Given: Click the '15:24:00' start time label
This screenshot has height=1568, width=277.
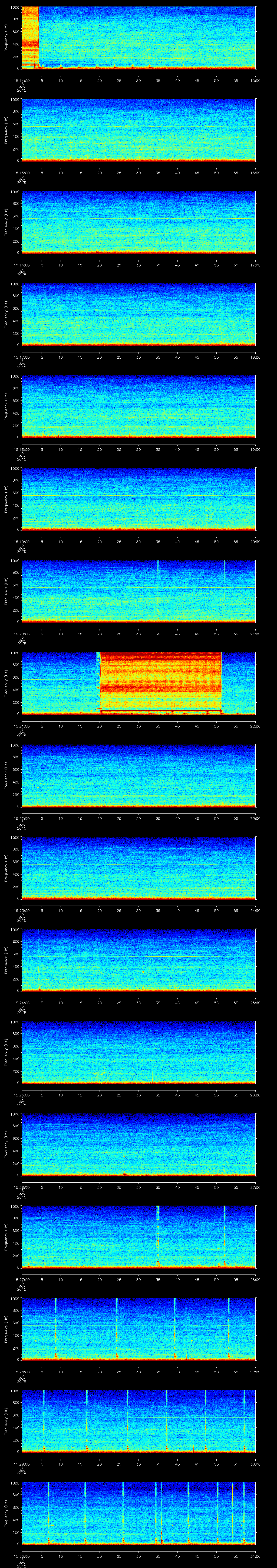Looking at the screenshot, I should [21, 1003].
